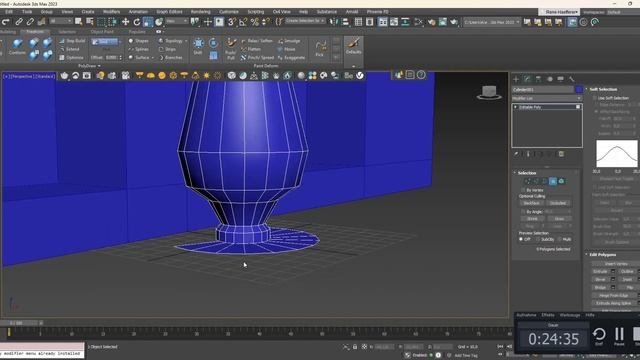
Task: Open the Topology dropdown in ribbon
Action: tap(173, 41)
